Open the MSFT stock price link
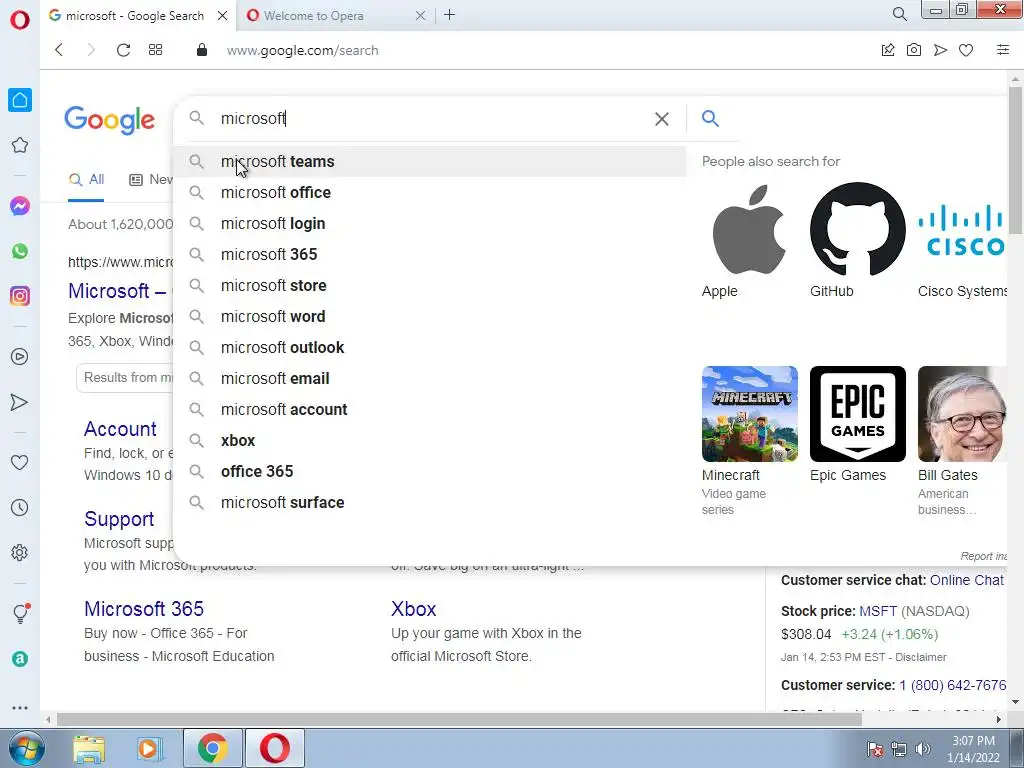The height and width of the screenshot is (768, 1024). tap(878, 611)
